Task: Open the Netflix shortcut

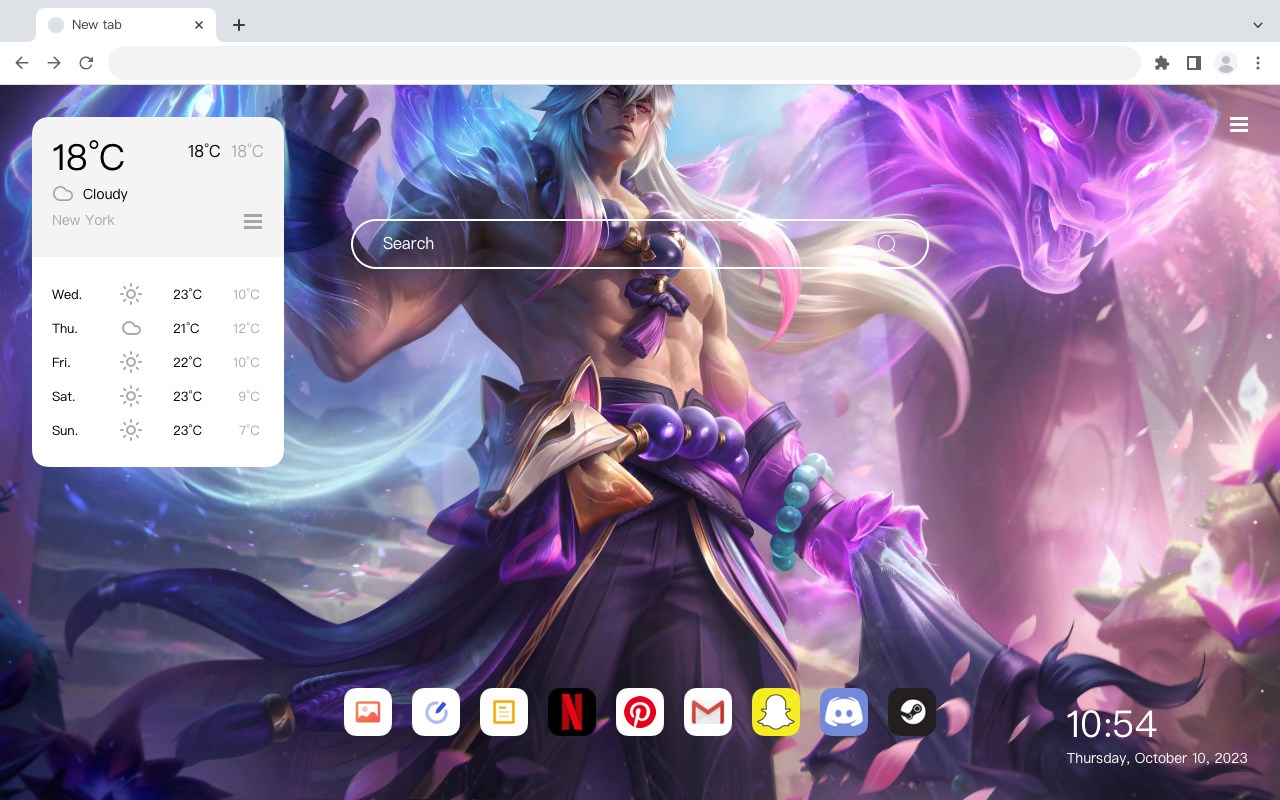Action: (572, 712)
